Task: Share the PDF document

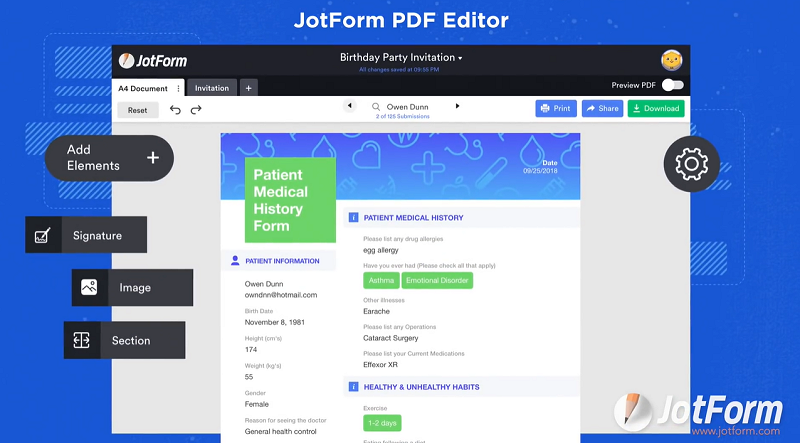Action: 602,108
